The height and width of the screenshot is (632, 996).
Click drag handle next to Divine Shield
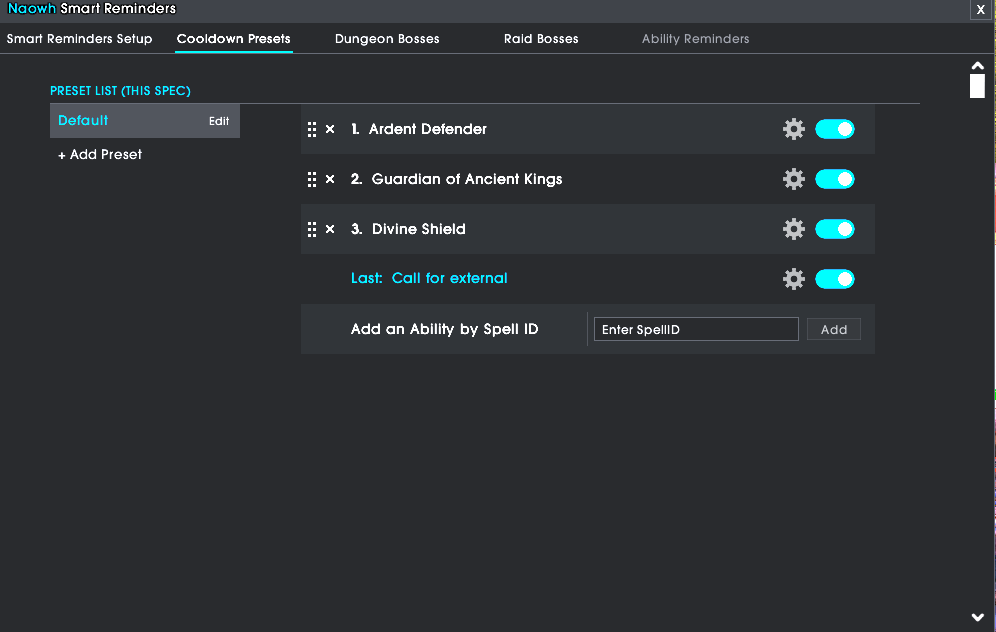click(x=311, y=229)
